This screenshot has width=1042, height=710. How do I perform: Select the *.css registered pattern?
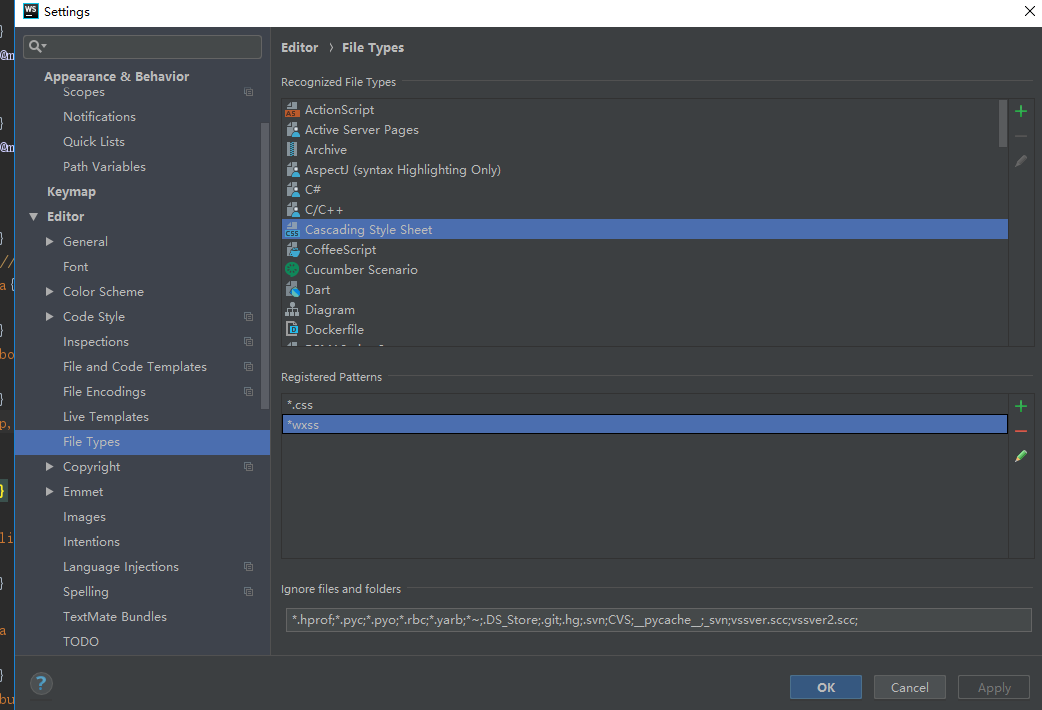[645, 404]
